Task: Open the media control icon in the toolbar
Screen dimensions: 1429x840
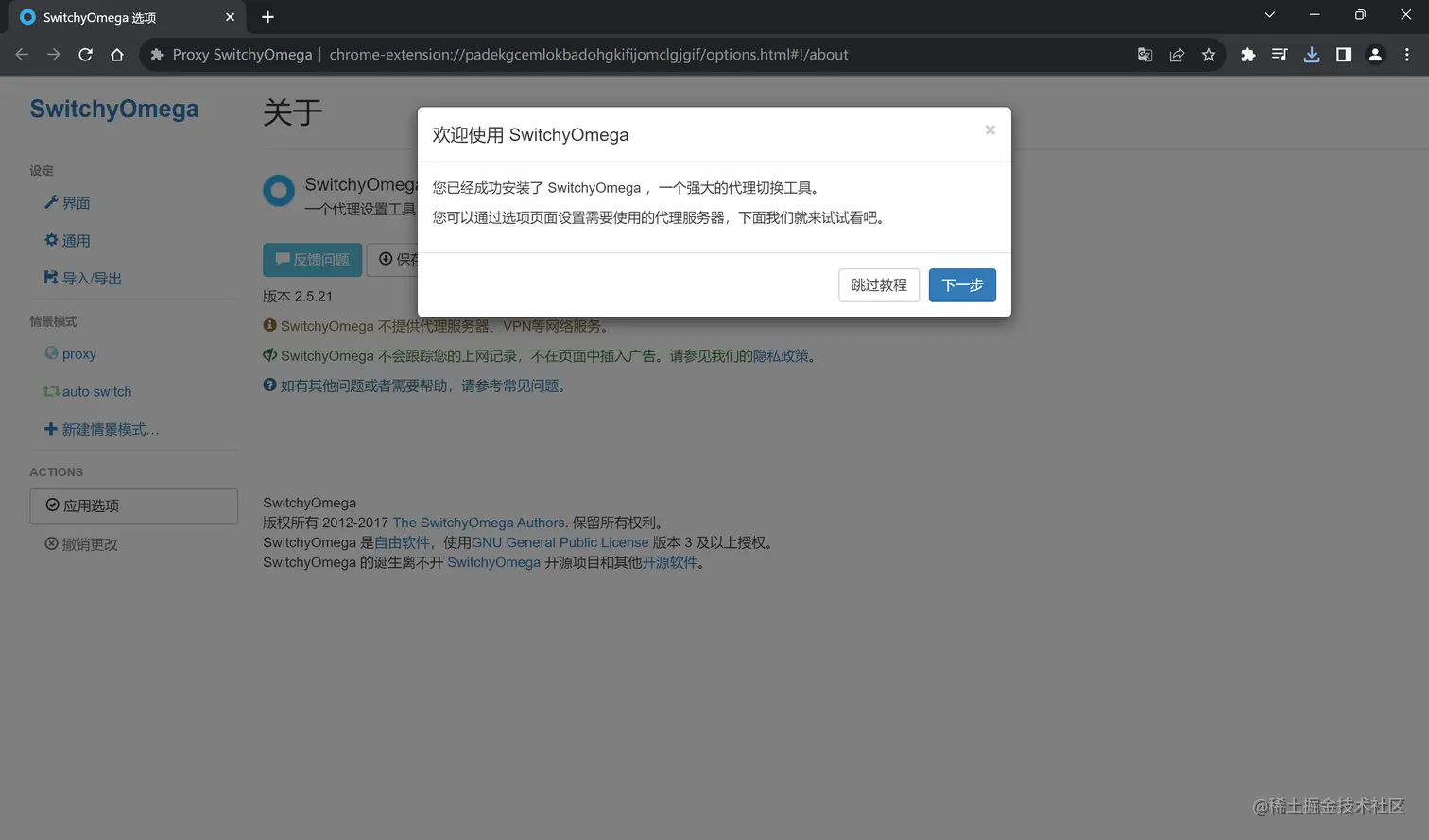Action: tap(1280, 55)
